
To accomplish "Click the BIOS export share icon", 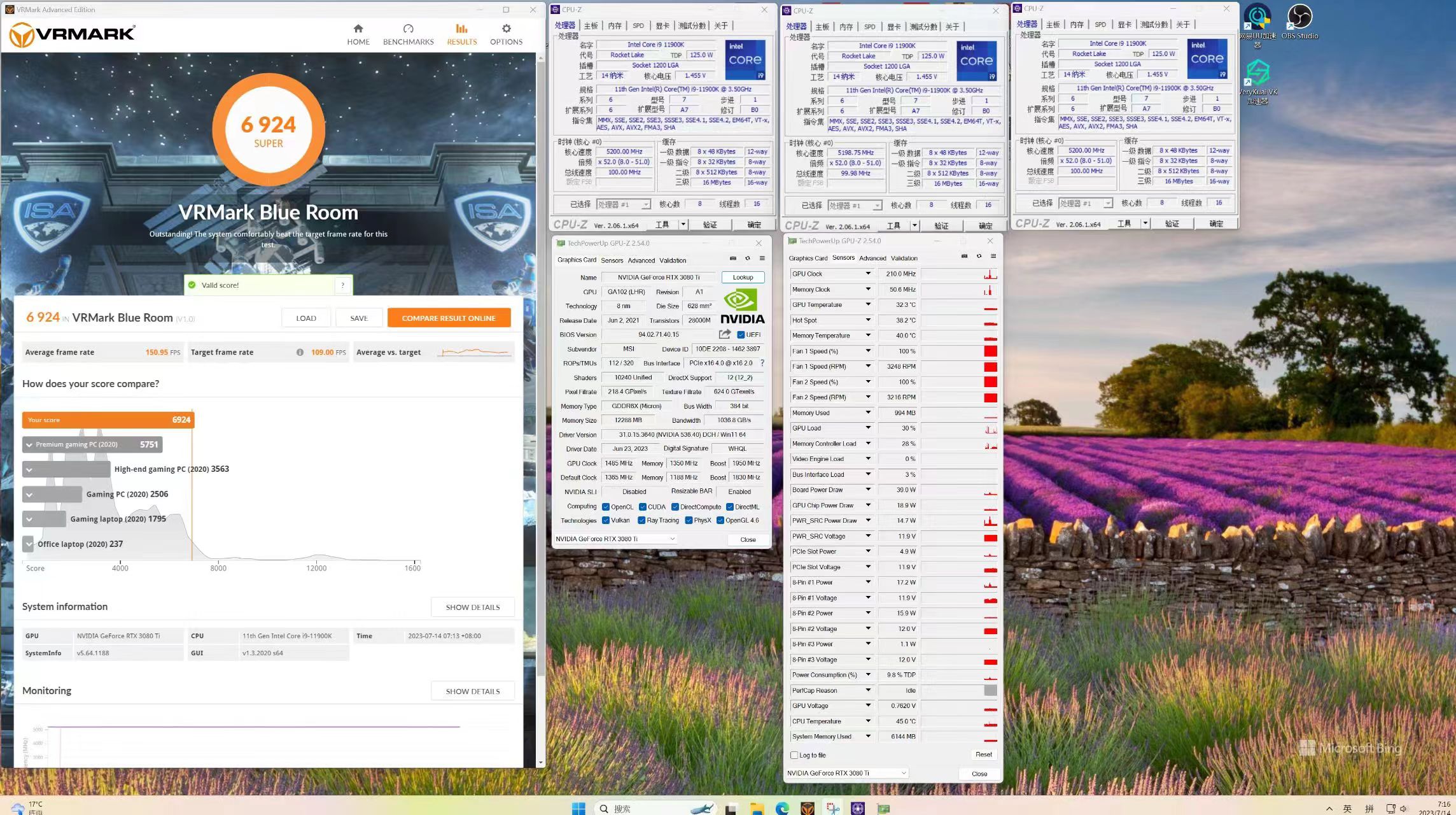I will click(x=725, y=334).
